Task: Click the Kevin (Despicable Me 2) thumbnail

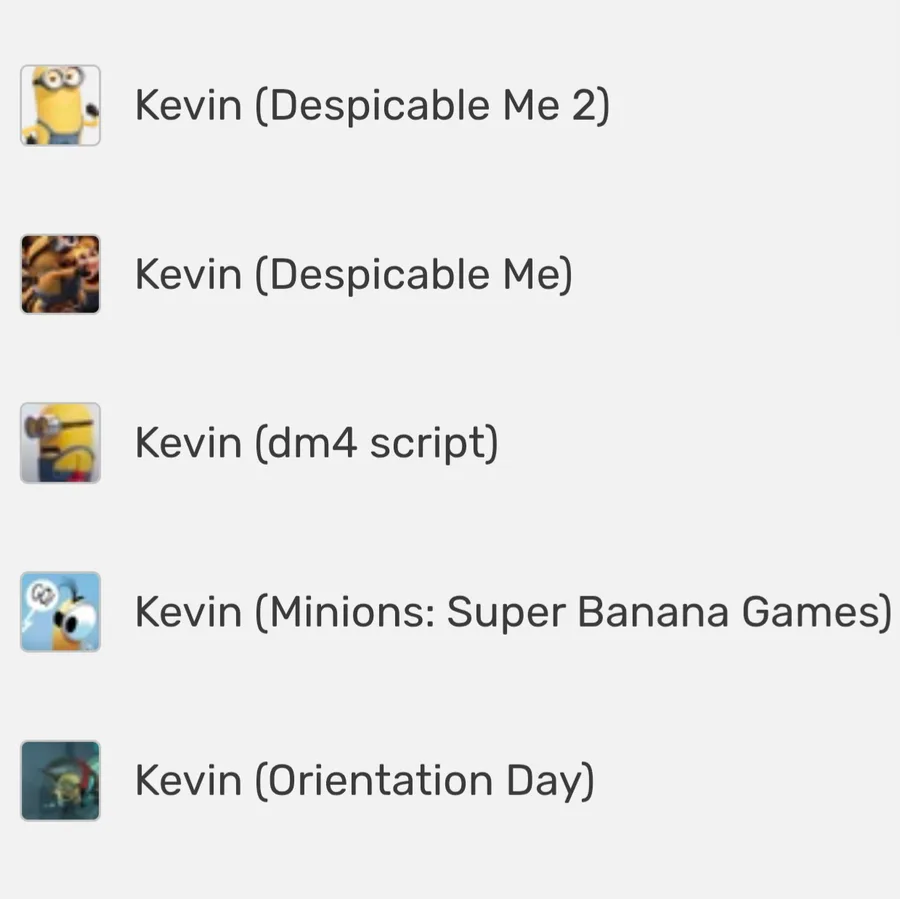Action: 60,105
